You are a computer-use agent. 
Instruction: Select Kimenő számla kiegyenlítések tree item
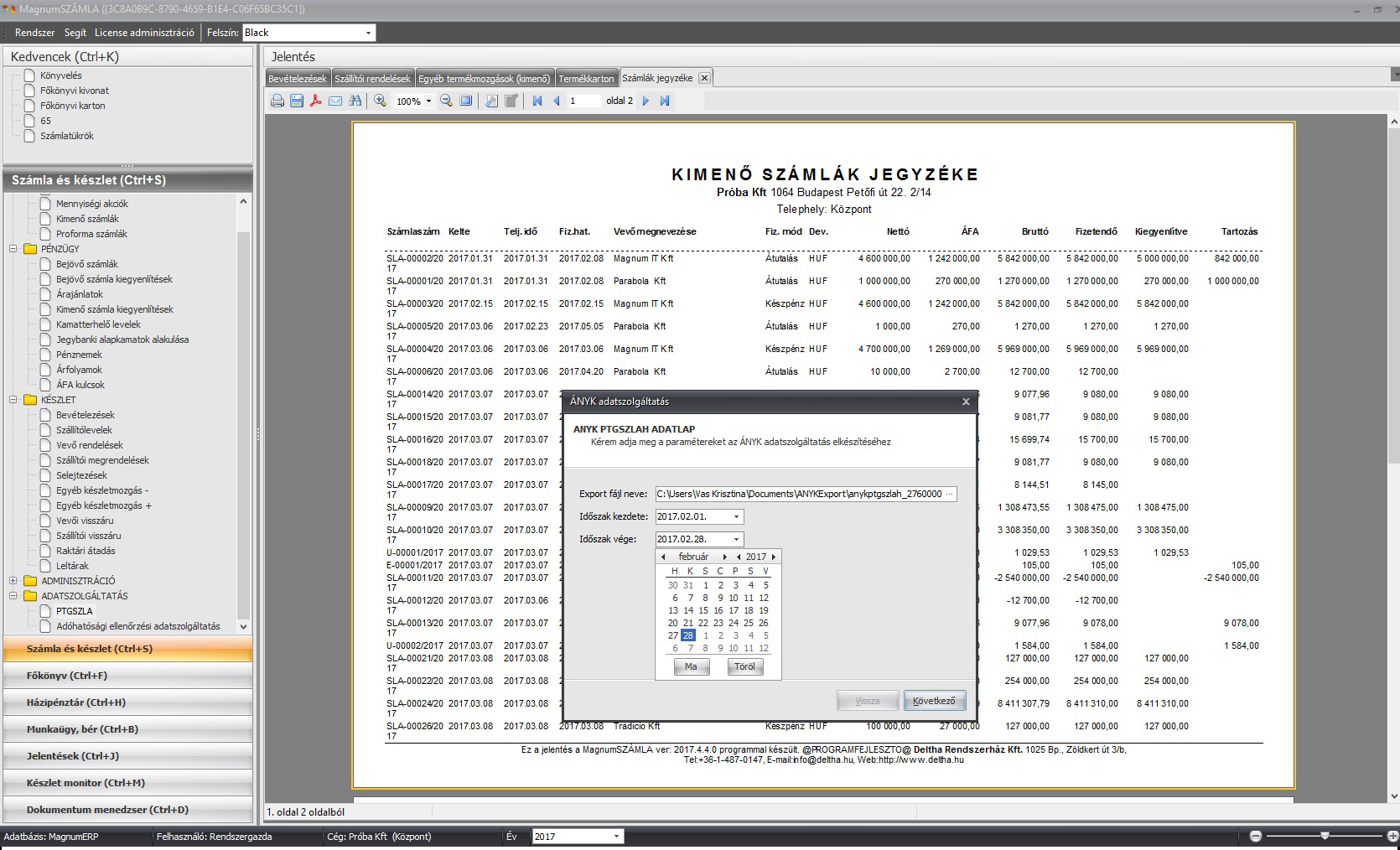(x=115, y=309)
